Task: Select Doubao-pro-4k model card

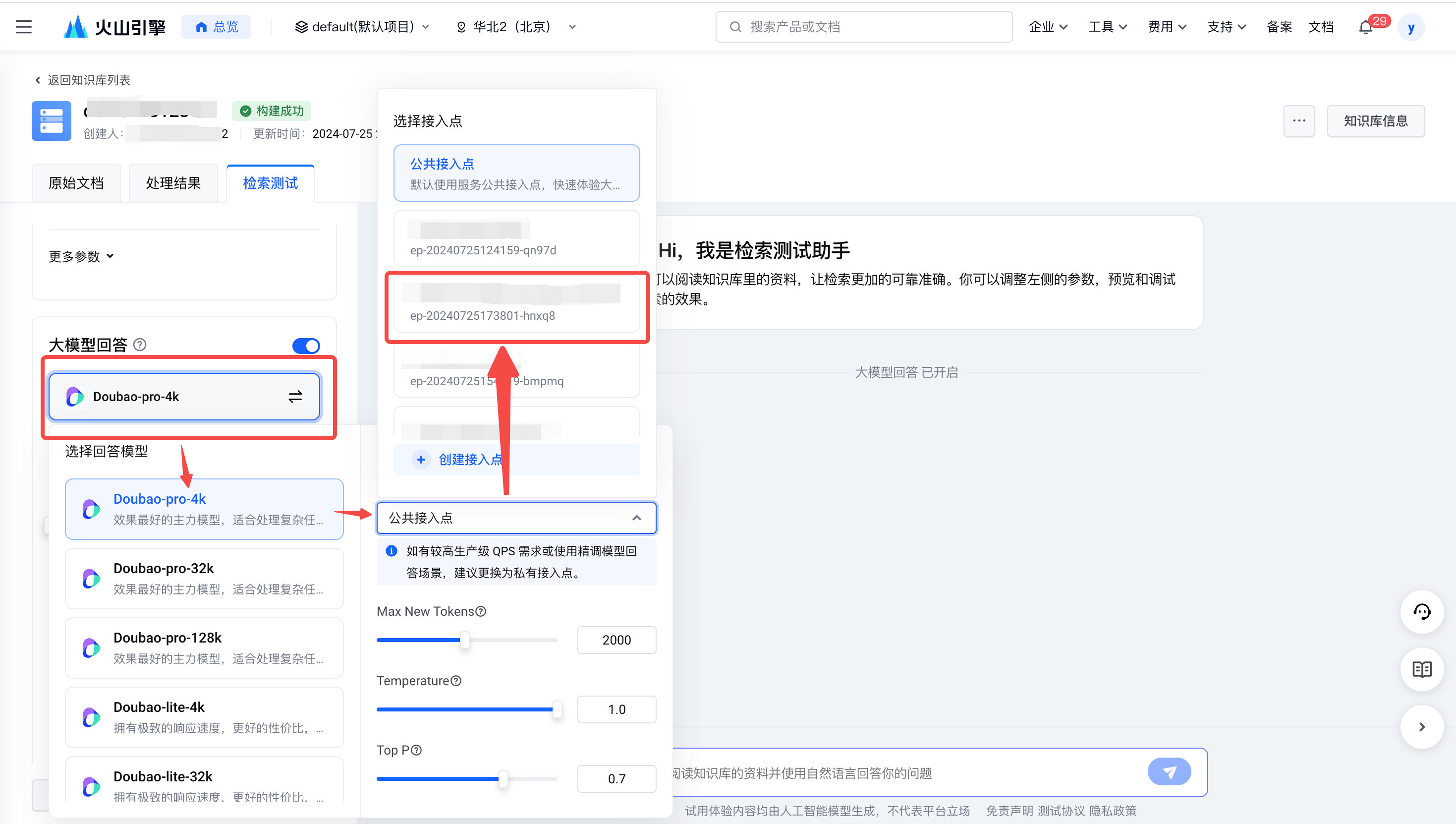Action: (204, 509)
